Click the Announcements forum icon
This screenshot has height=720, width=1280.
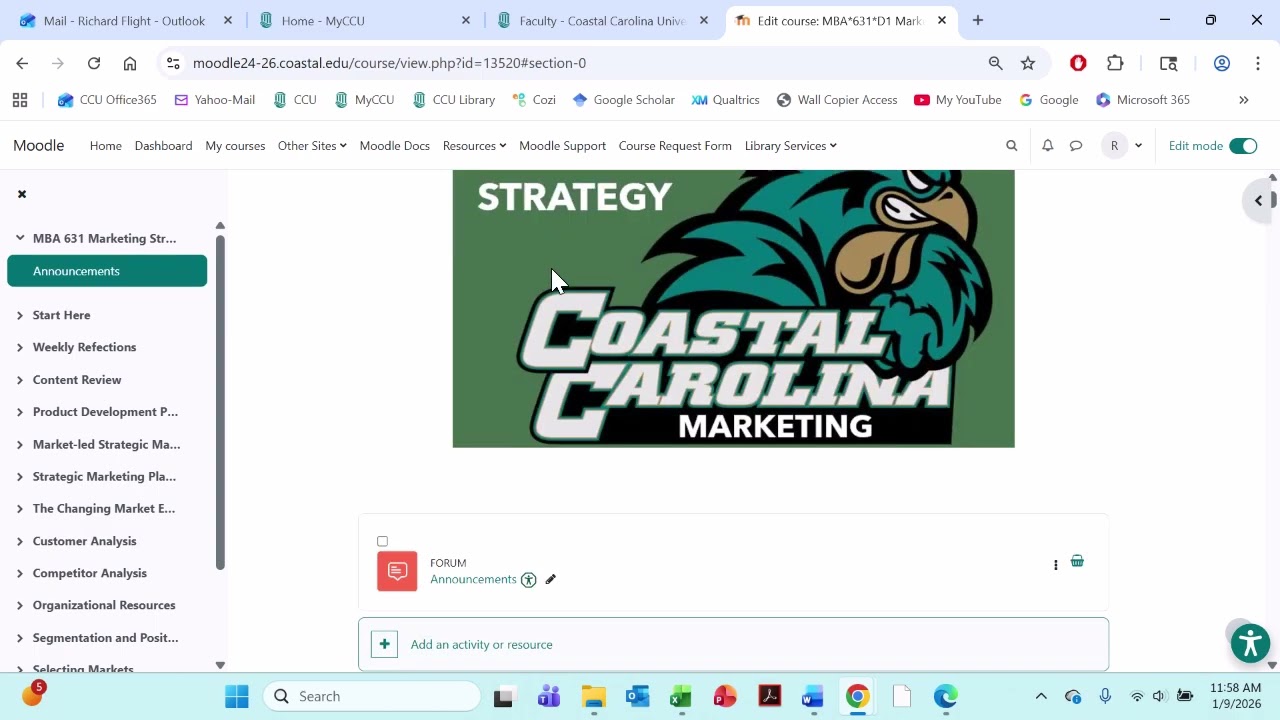tap(397, 571)
